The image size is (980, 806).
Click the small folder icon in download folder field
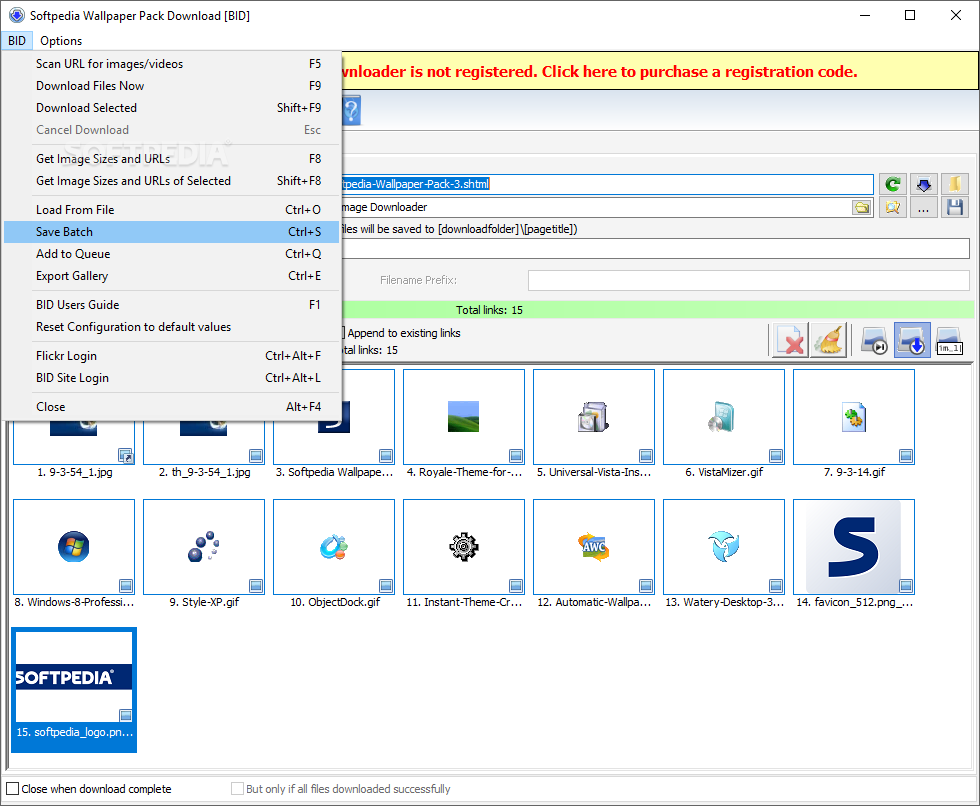862,207
